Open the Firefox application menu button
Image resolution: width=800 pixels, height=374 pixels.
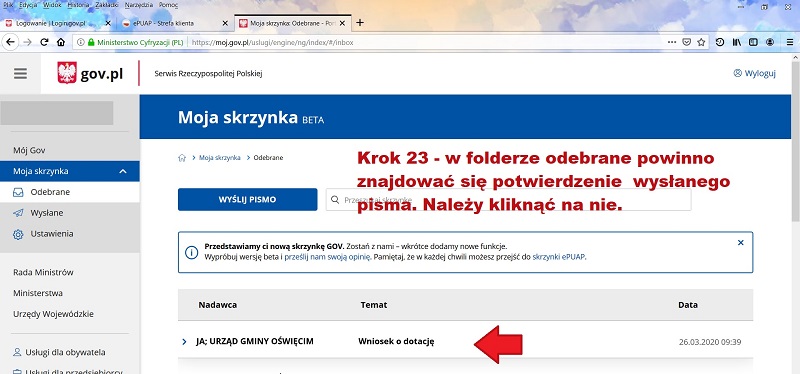[789, 42]
